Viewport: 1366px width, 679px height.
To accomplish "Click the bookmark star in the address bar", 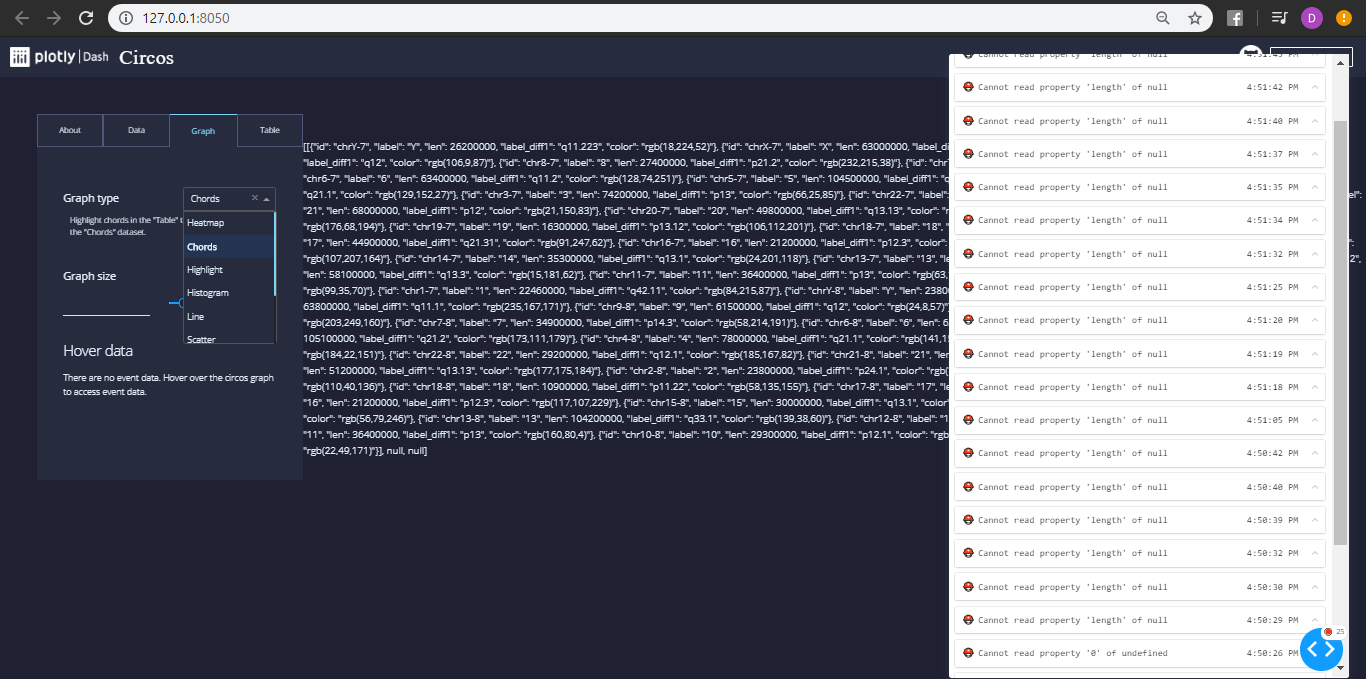I will click(1194, 17).
